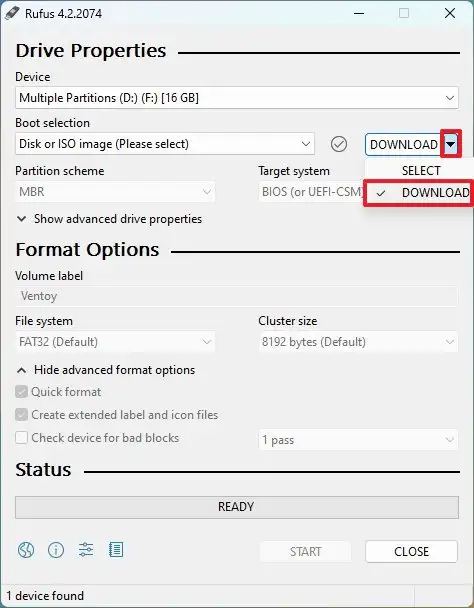Open the Device dropdown list
This screenshot has height=608, width=474.
(237, 98)
